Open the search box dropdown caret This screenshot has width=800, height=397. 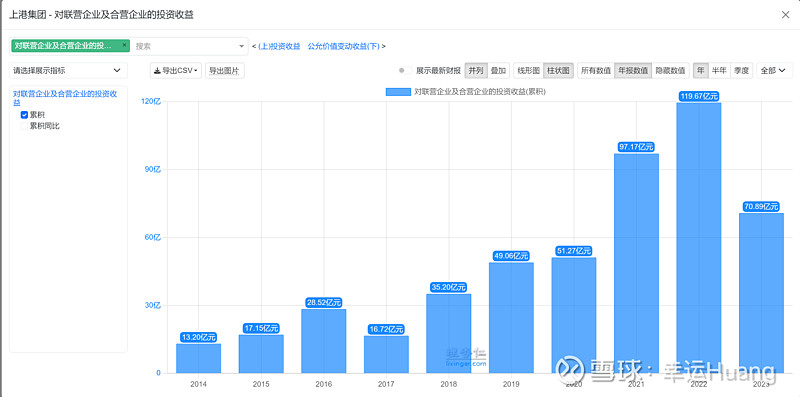click(x=241, y=46)
